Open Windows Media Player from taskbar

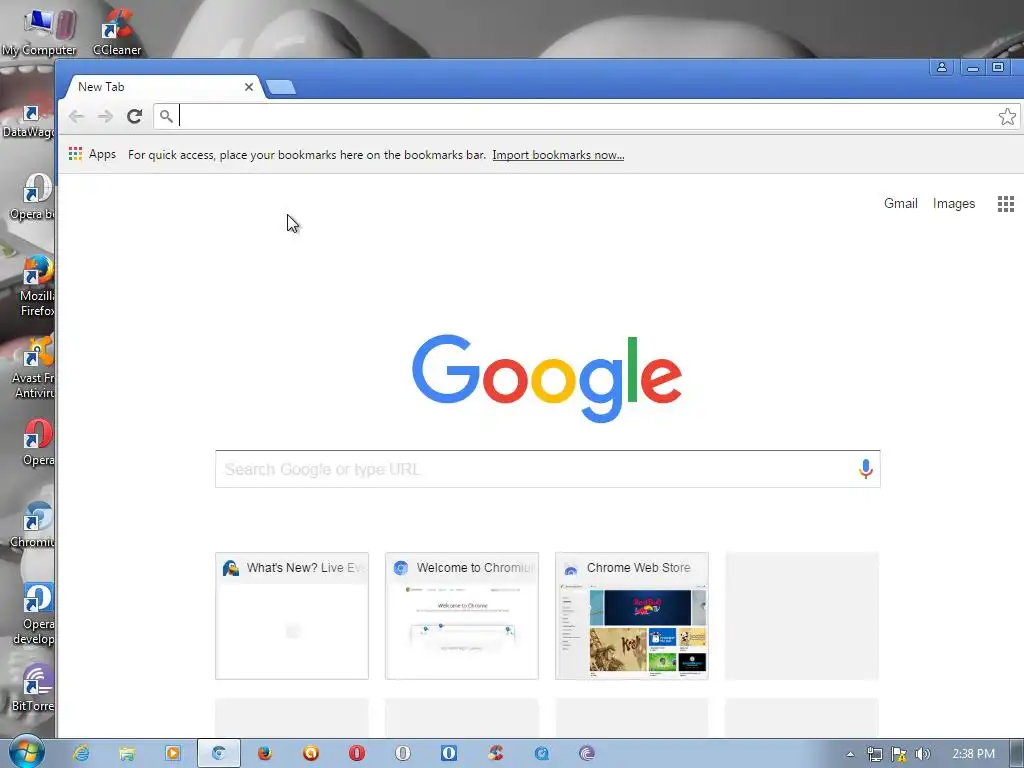coord(172,754)
